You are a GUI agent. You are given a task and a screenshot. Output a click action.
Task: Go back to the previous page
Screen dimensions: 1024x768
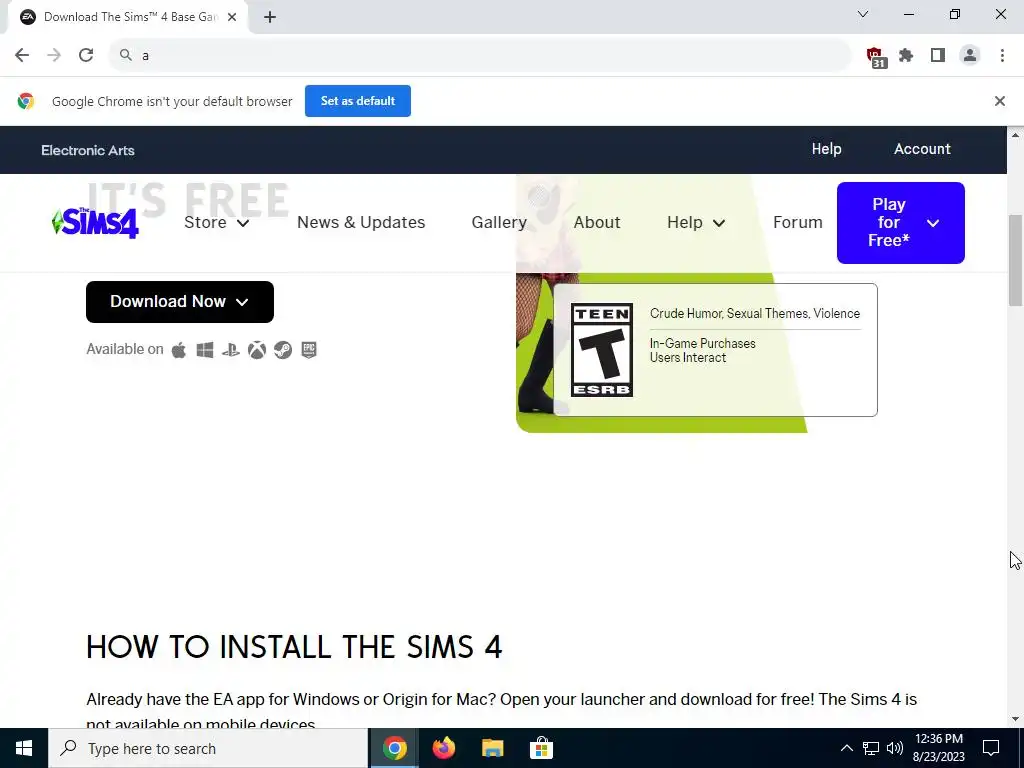(22, 56)
